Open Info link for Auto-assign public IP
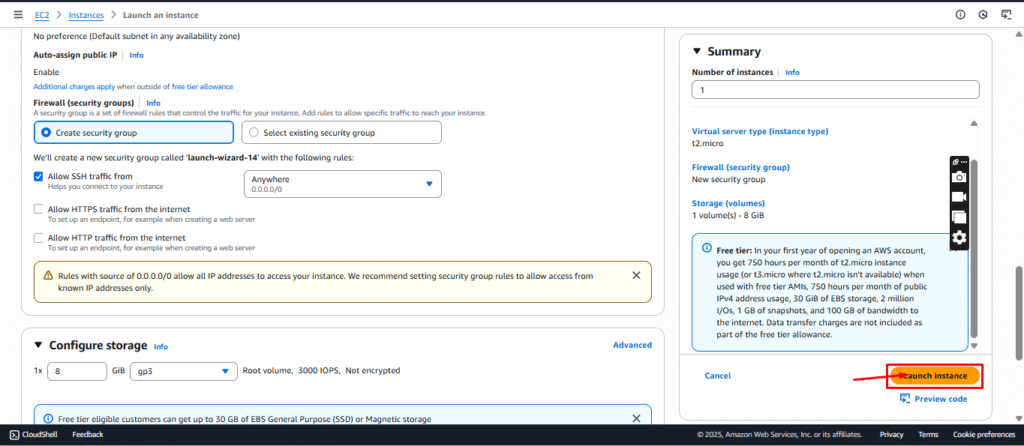The width and height of the screenshot is (1024, 446). click(136, 56)
